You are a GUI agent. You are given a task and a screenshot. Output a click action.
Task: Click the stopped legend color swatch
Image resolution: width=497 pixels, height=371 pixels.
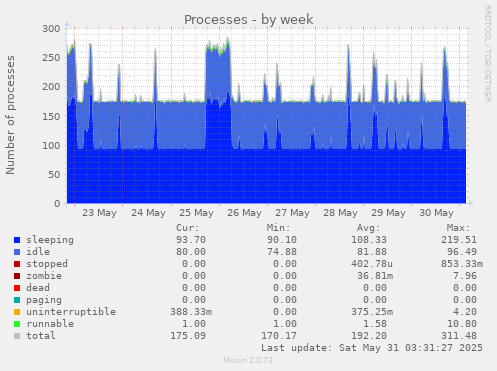pyautogui.click(x=17, y=264)
